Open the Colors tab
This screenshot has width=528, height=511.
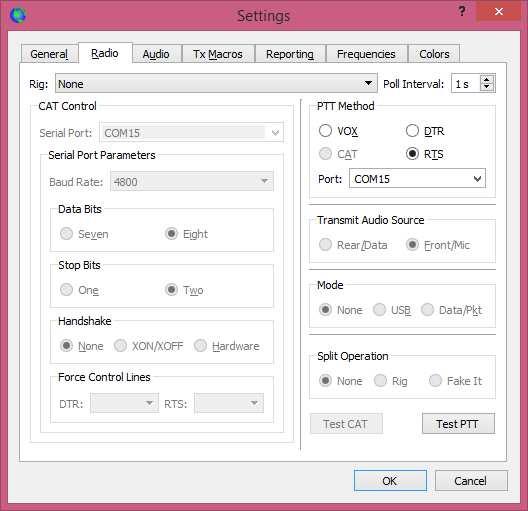tap(434, 54)
